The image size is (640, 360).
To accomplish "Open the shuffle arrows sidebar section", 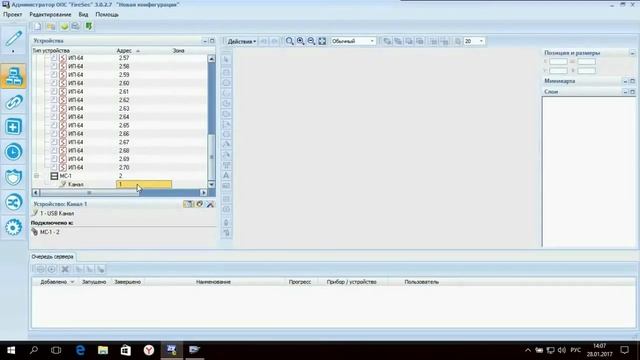I will click(x=13, y=202).
